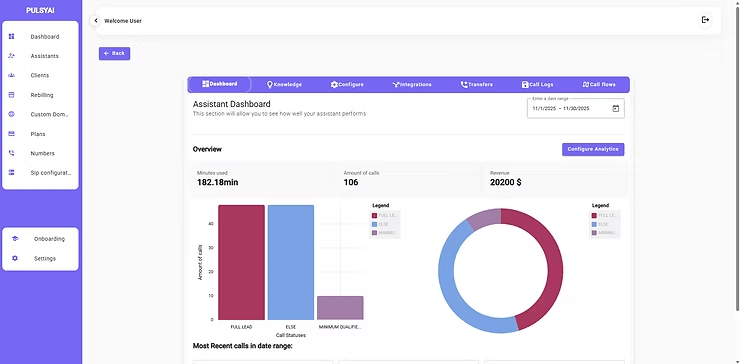Toggle FULL LEAD in donut chart legend
Screen dimensions: 740x364
pyautogui.click(x=605, y=215)
